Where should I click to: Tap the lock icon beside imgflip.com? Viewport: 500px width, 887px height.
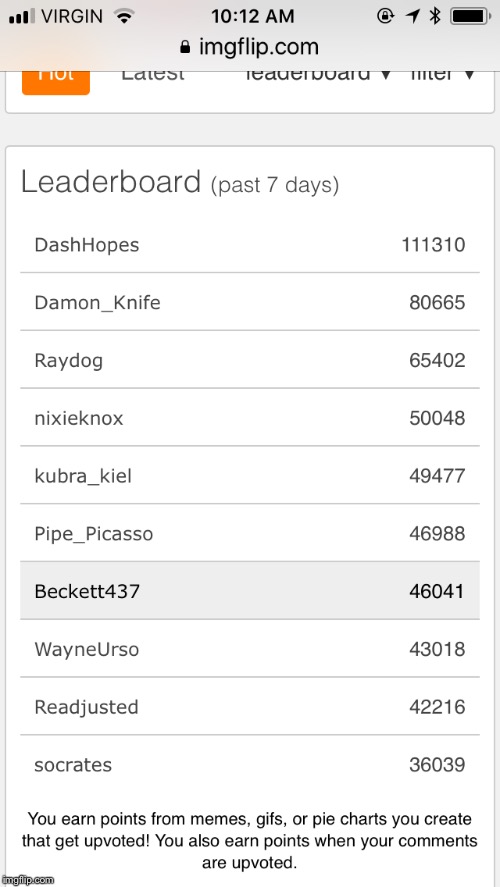point(184,46)
